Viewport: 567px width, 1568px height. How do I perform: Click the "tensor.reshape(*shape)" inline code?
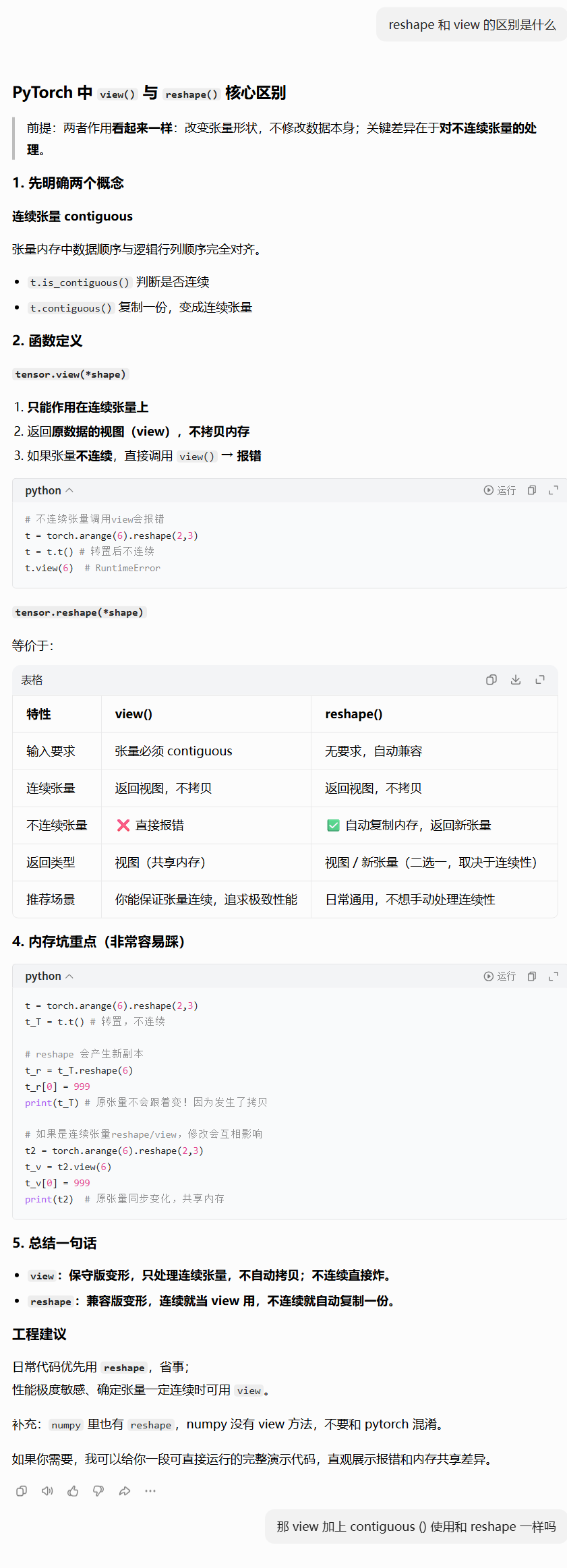click(x=79, y=612)
